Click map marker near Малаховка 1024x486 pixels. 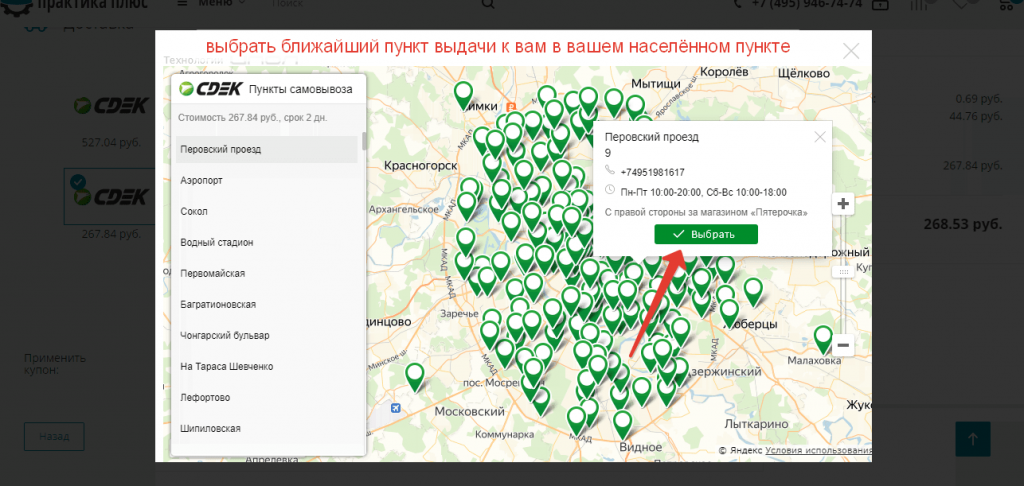point(824,339)
